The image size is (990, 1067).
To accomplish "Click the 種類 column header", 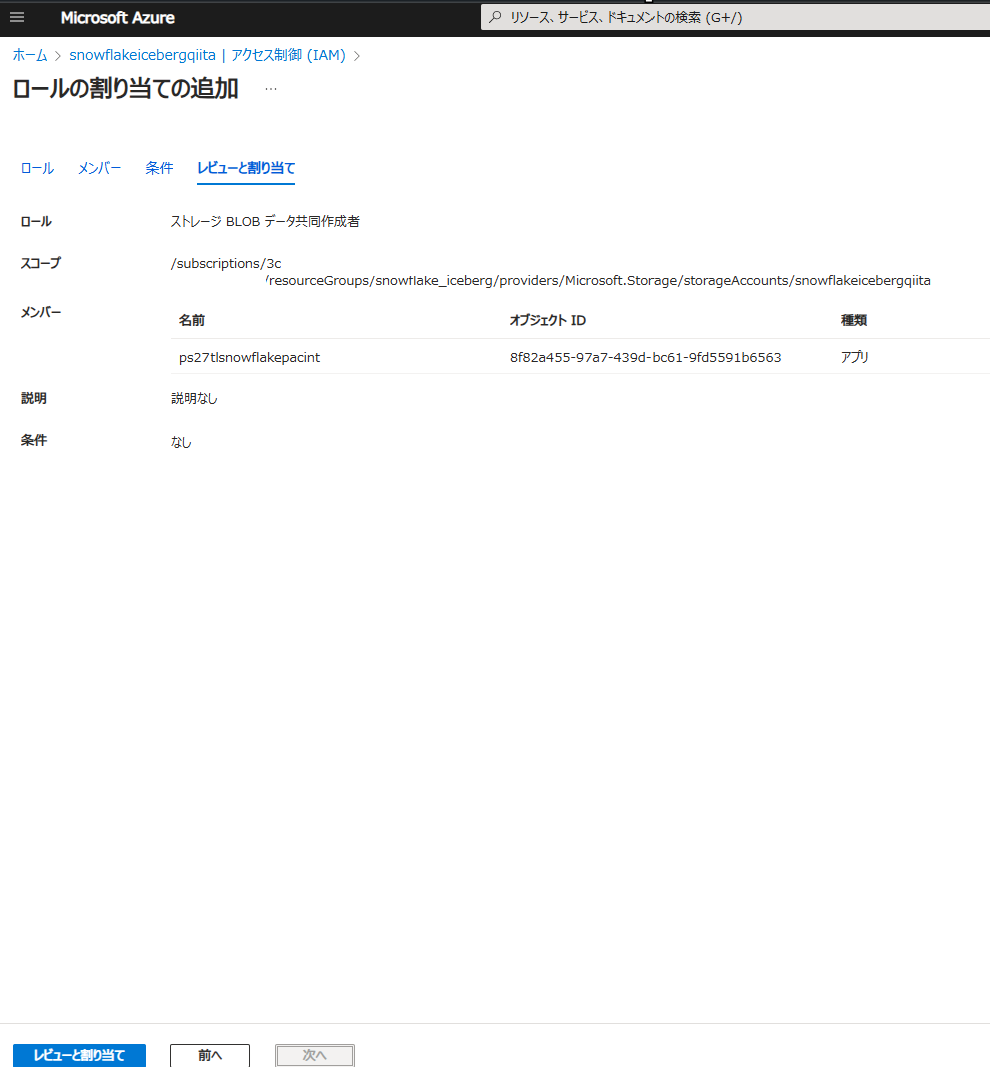I will tap(854, 320).
